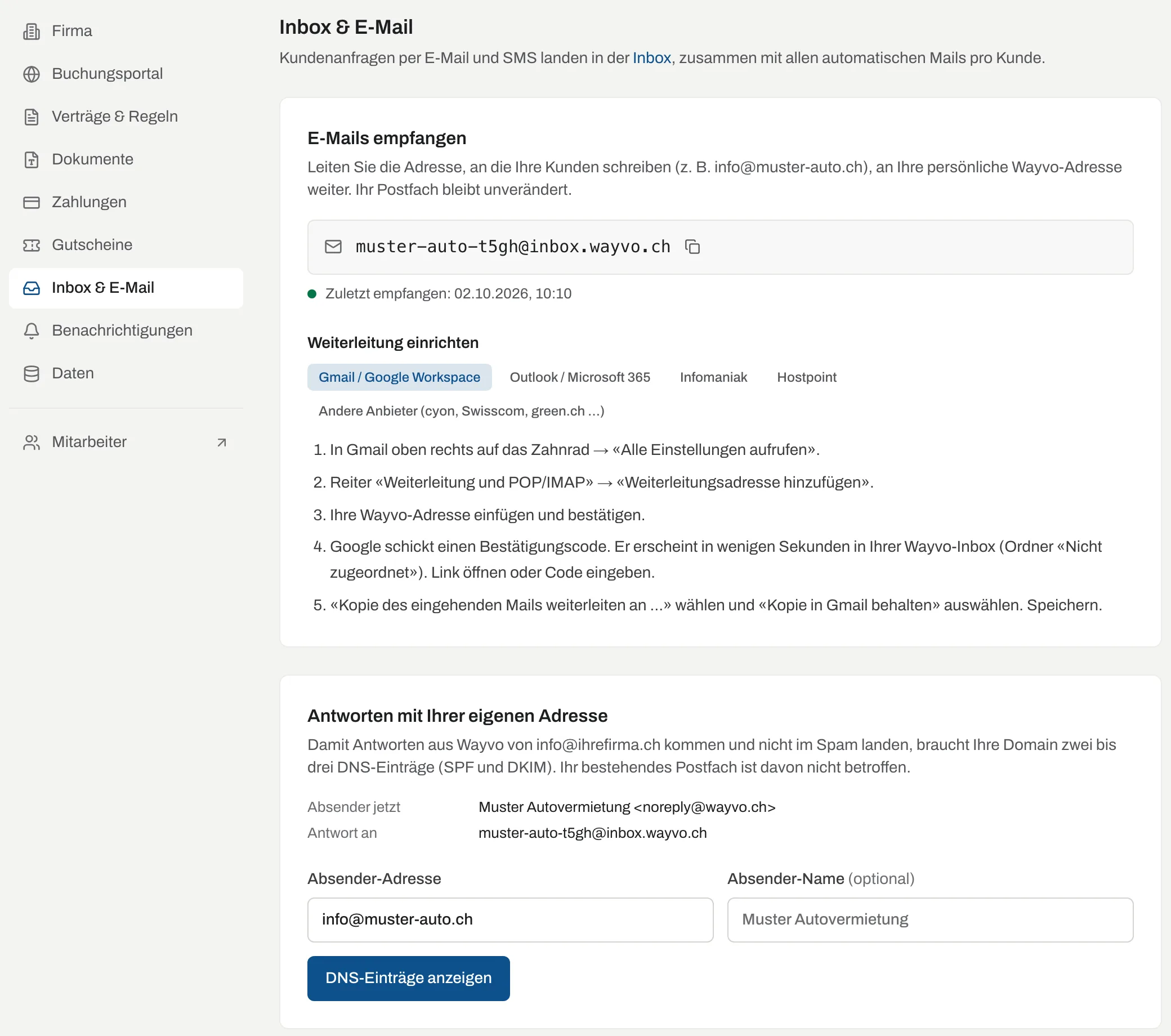Copy the Wayvo inbox address
Image resolution: width=1171 pixels, height=1036 pixels.
tap(692, 247)
